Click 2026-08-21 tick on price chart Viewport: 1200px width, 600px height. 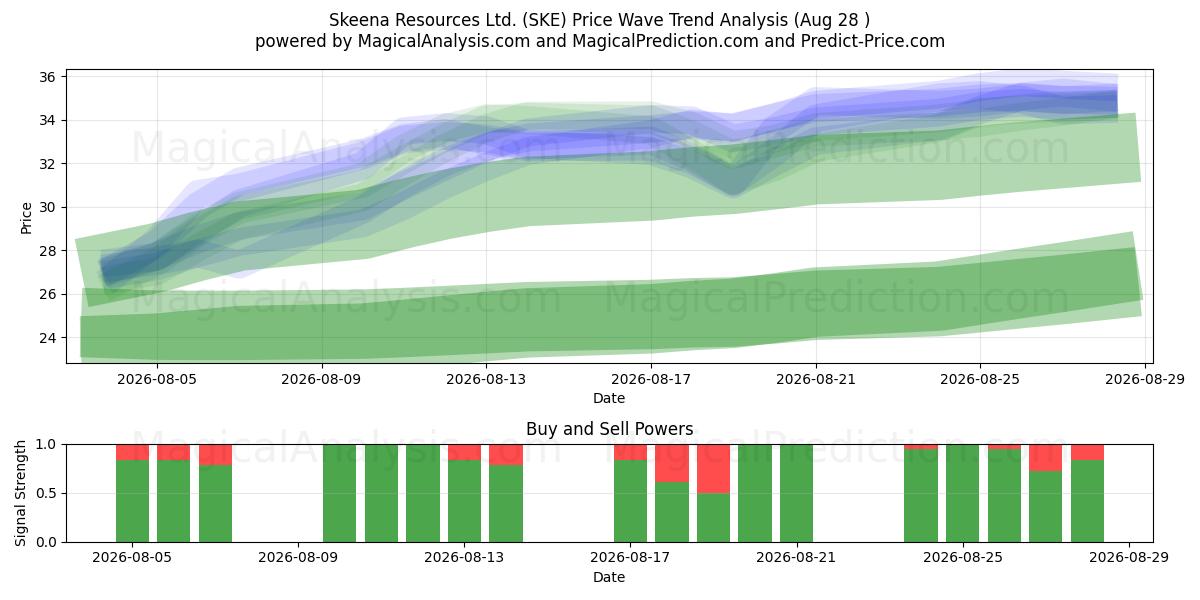click(815, 379)
